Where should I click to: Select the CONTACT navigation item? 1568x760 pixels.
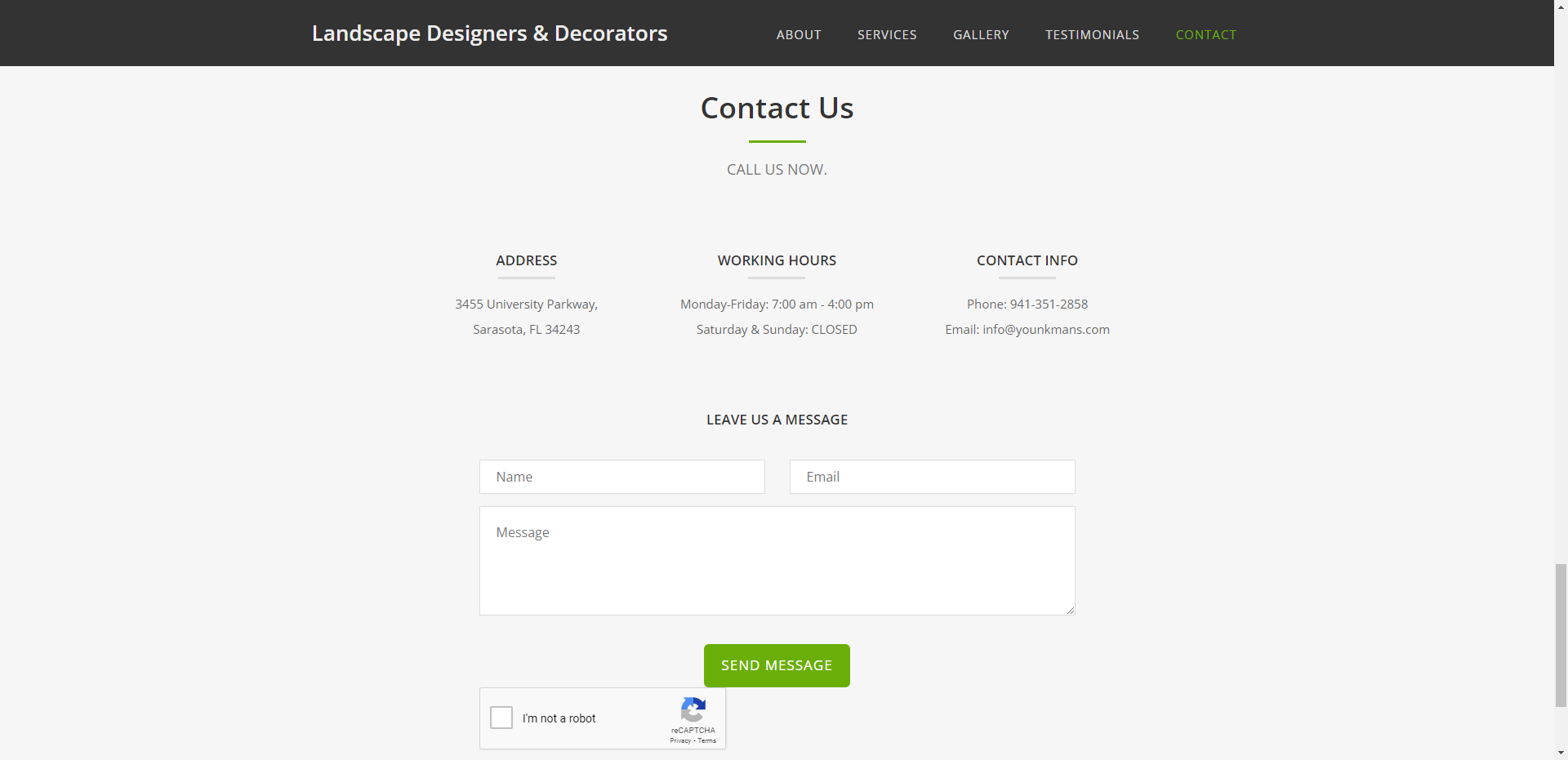(x=1205, y=35)
